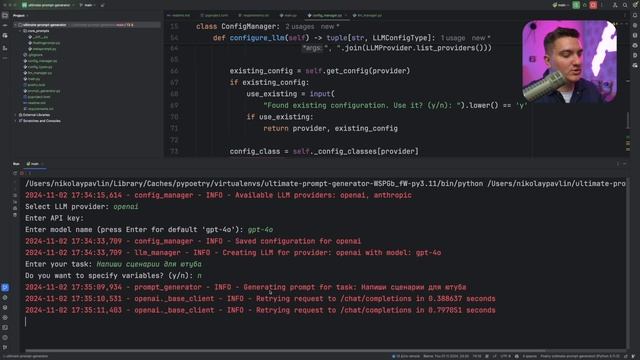The image size is (640, 360).
Task: Open poetry.lock in the project tree
Action: pyautogui.click(x=36, y=85)
